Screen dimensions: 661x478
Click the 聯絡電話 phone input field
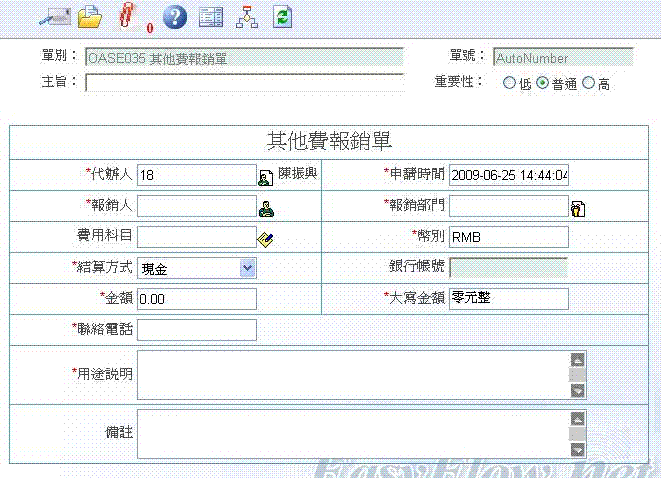point(196,330)
